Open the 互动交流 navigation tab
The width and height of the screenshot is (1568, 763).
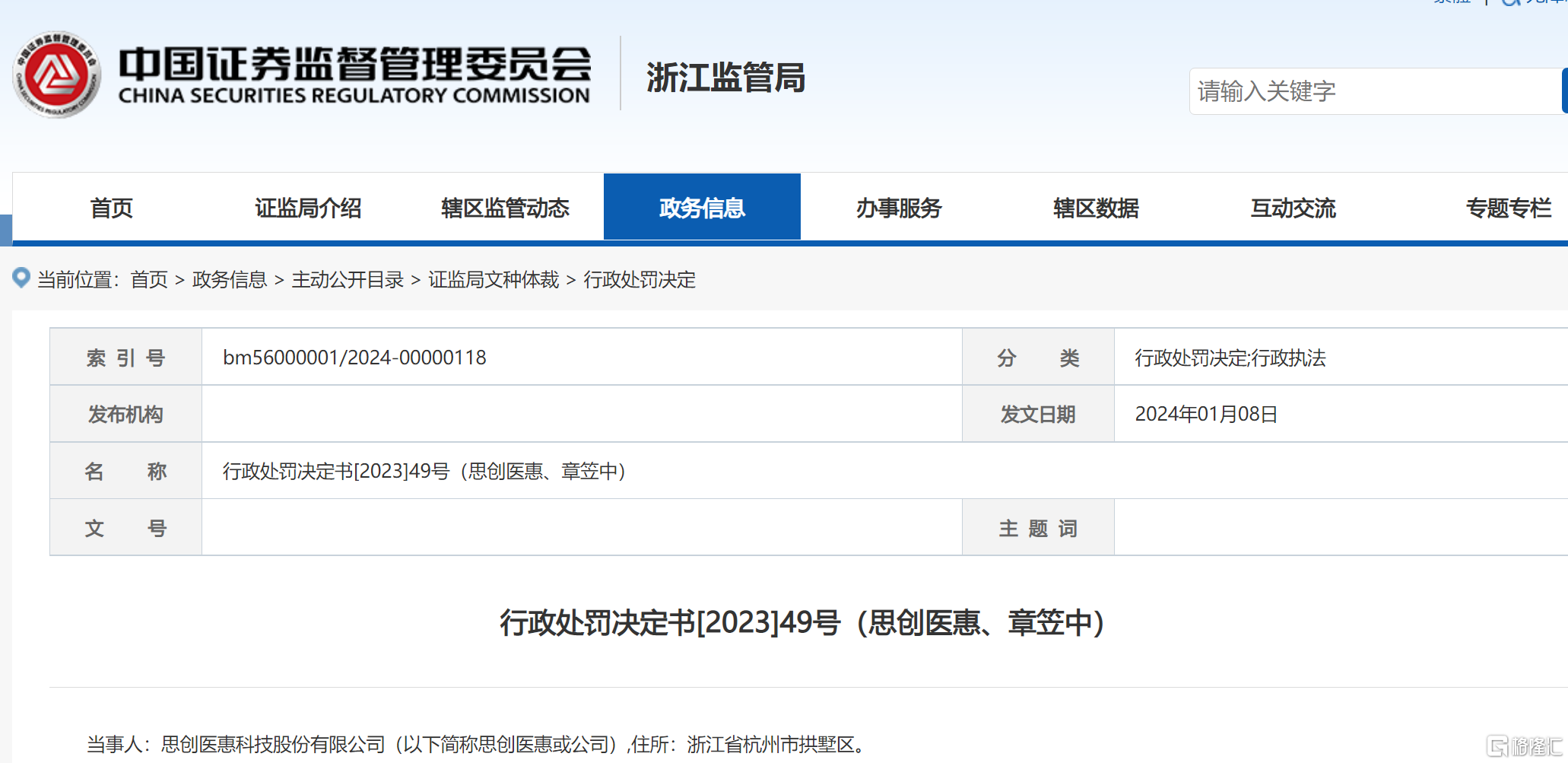pos(1293,208)
